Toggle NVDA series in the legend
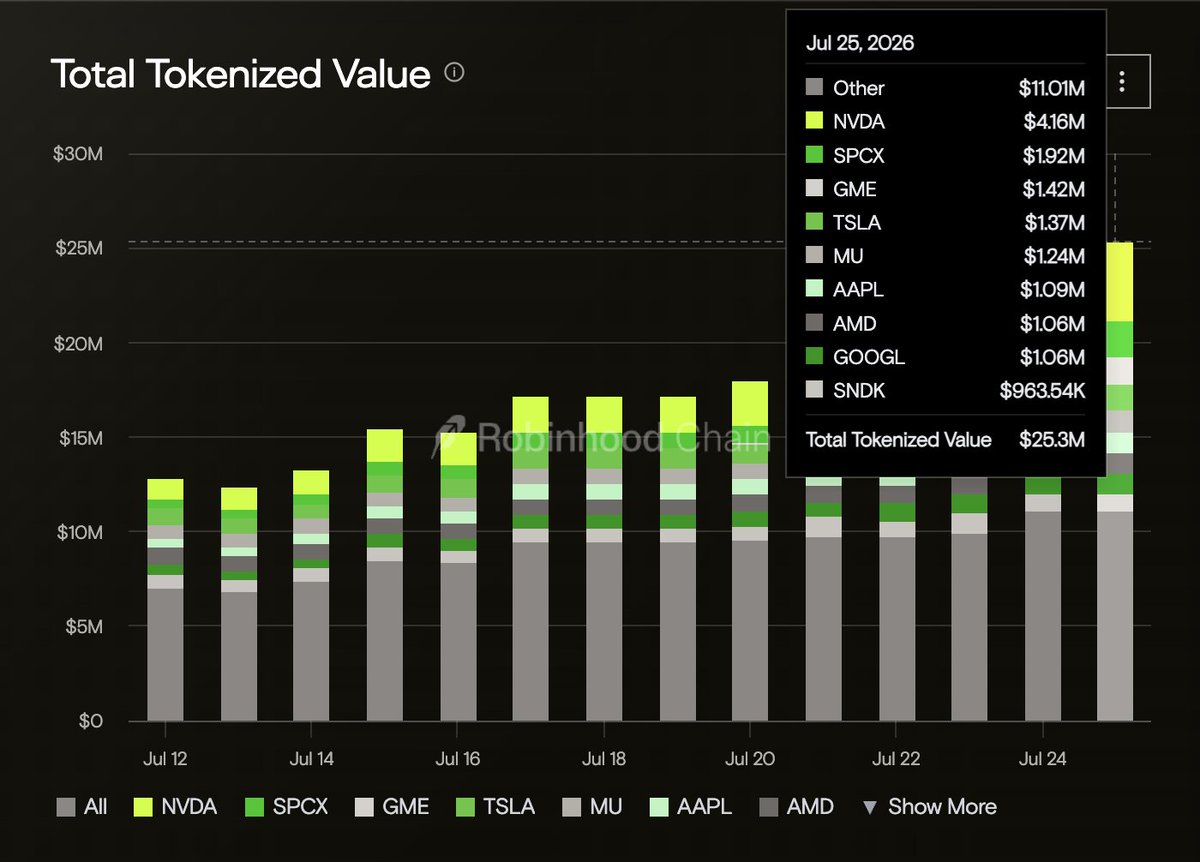1200x862 pixels. (x=175, y=806)
